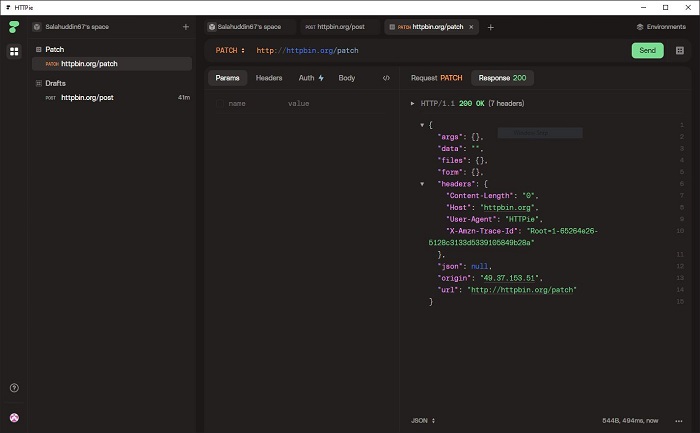Open the PATCH method dropdown
The height and width of the screenshot is (433, 700).
tap(230, 50)
